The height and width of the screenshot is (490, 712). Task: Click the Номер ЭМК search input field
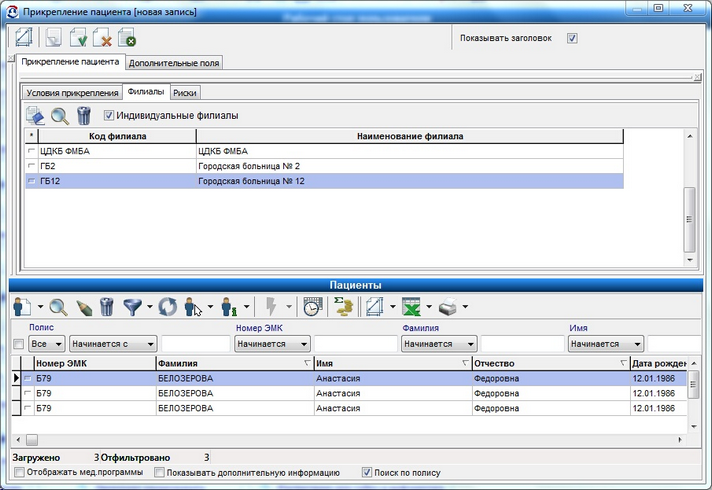click(356, 344)
